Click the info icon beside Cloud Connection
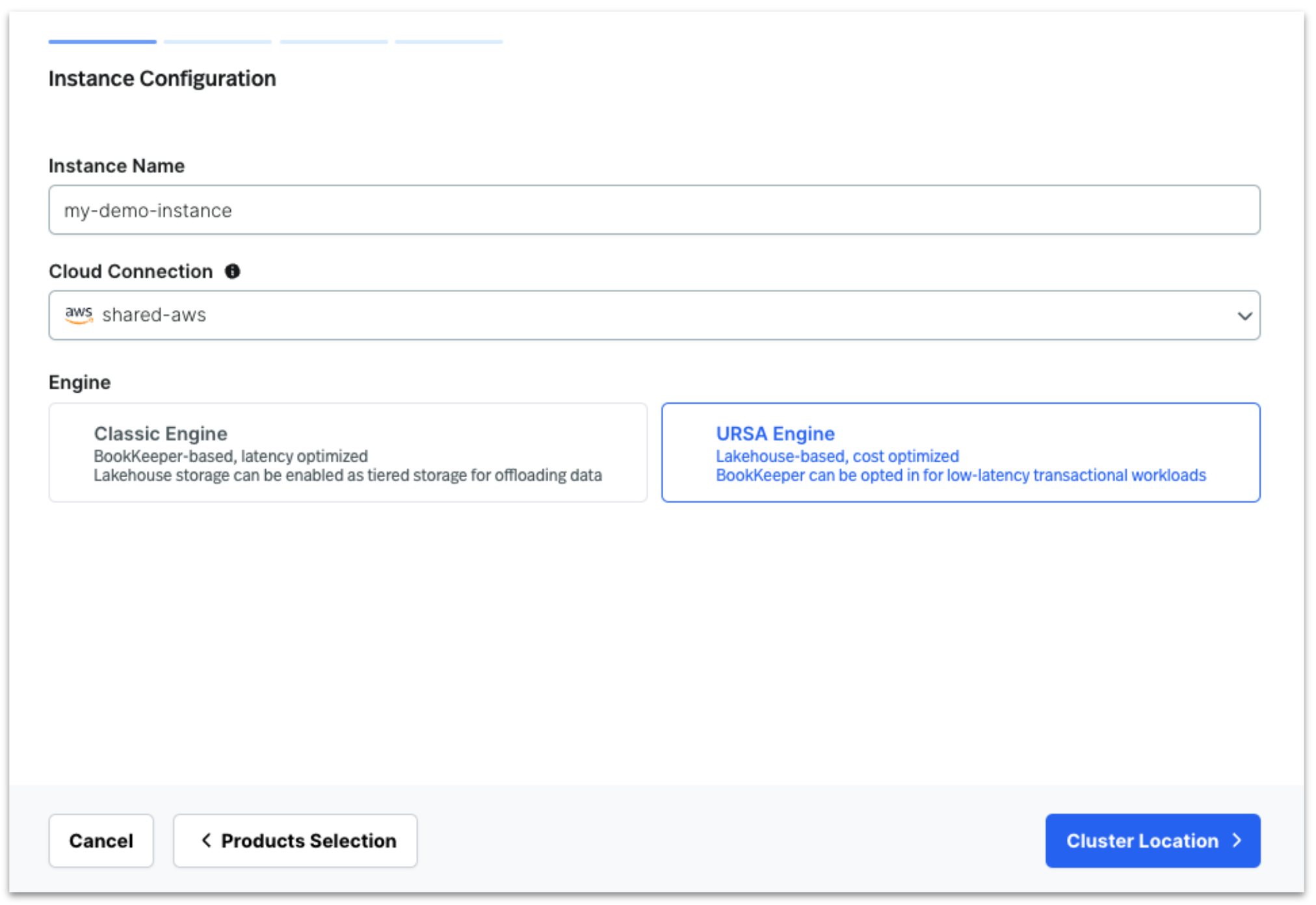This screenshot has width=1316, height=905. point(234,271)
